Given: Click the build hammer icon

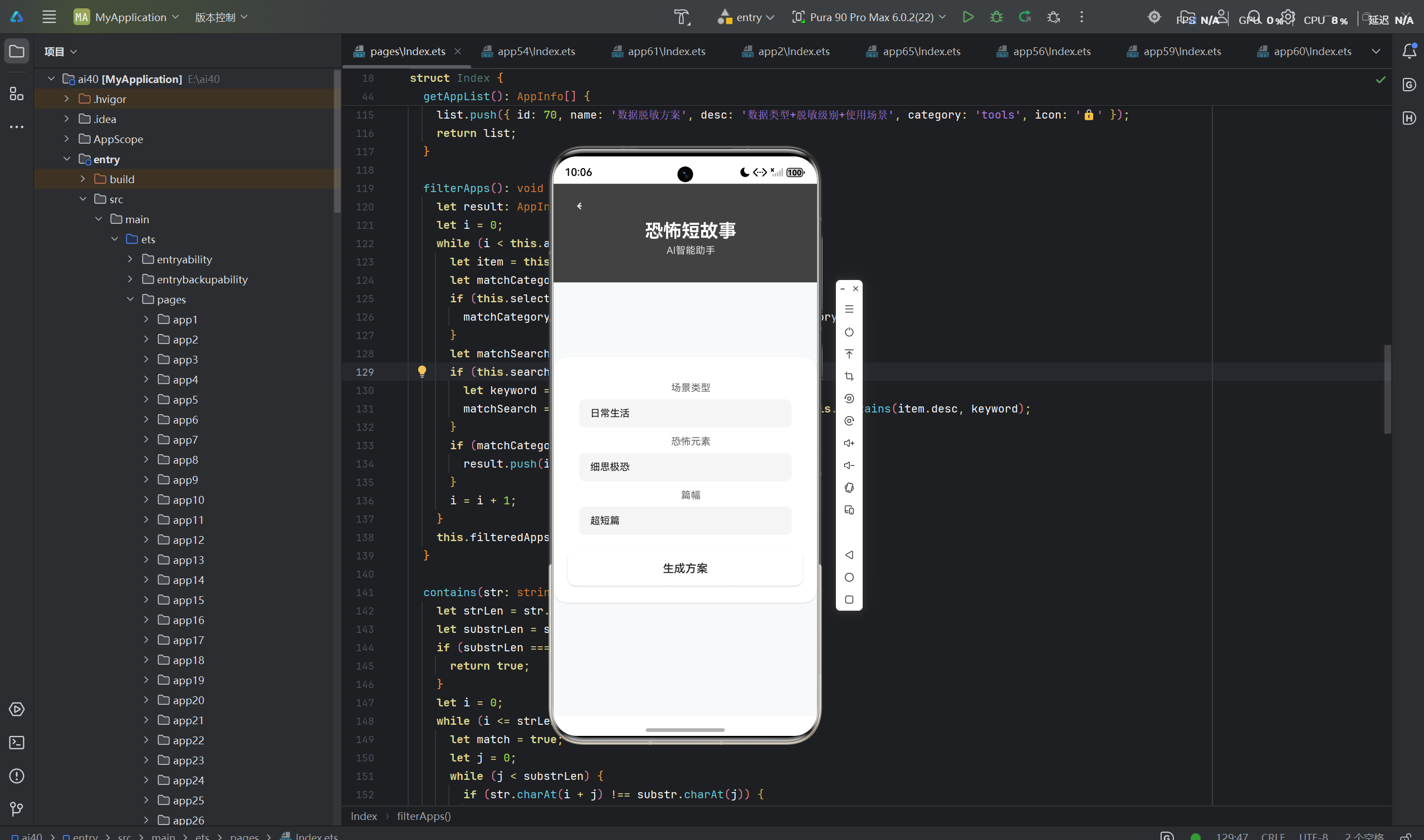Looking at the screenshot, I should 682,17.
